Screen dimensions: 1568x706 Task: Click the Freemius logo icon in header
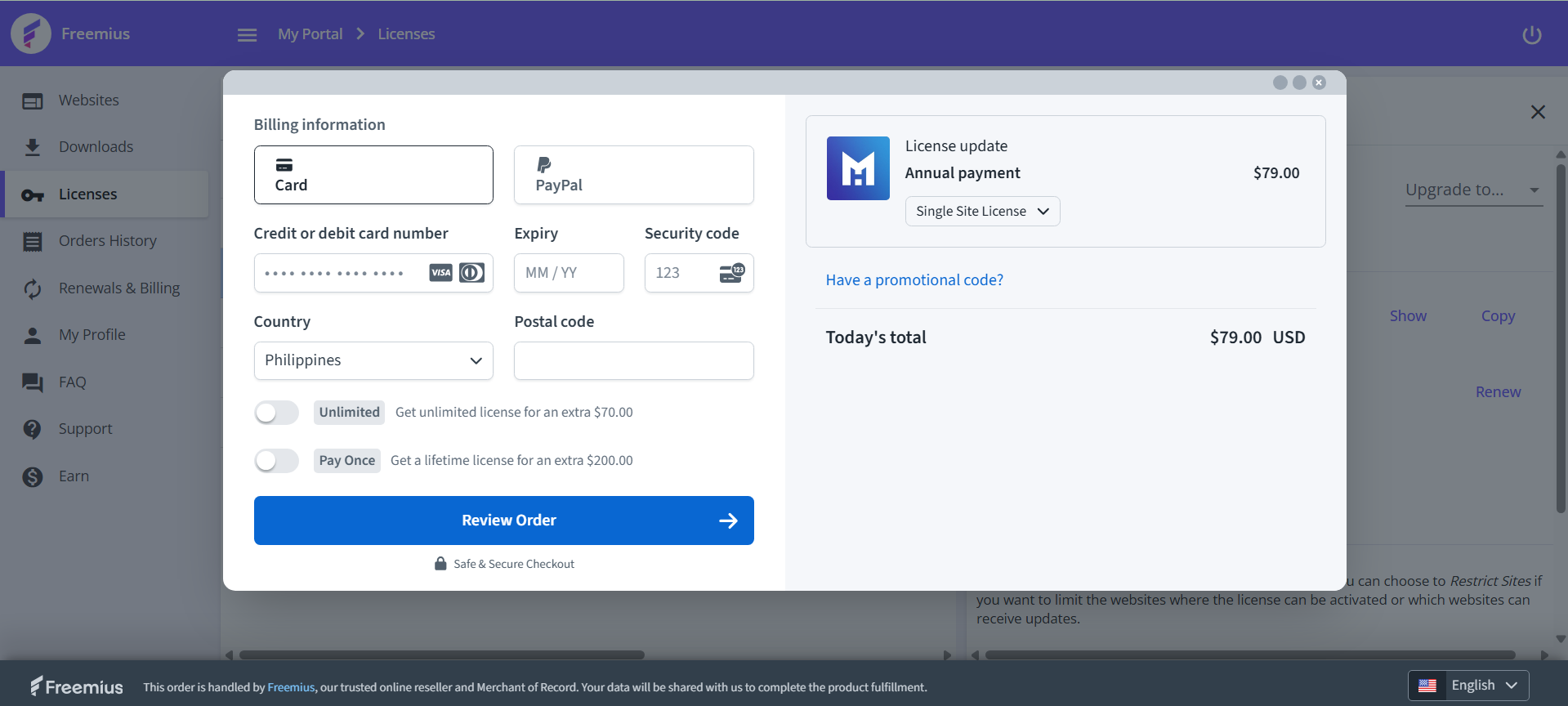31,34
